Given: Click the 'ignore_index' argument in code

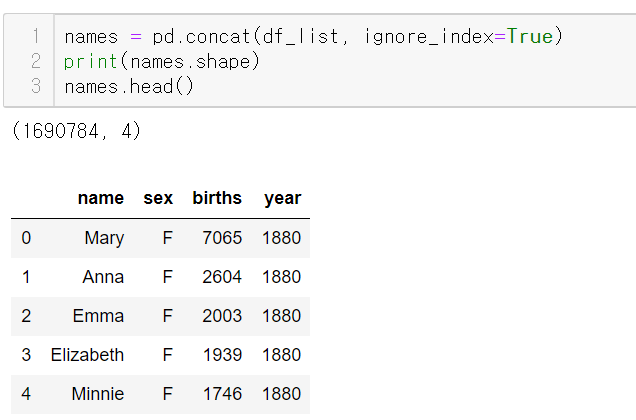Looking at the screenshot, I should [x=429, y=37].
